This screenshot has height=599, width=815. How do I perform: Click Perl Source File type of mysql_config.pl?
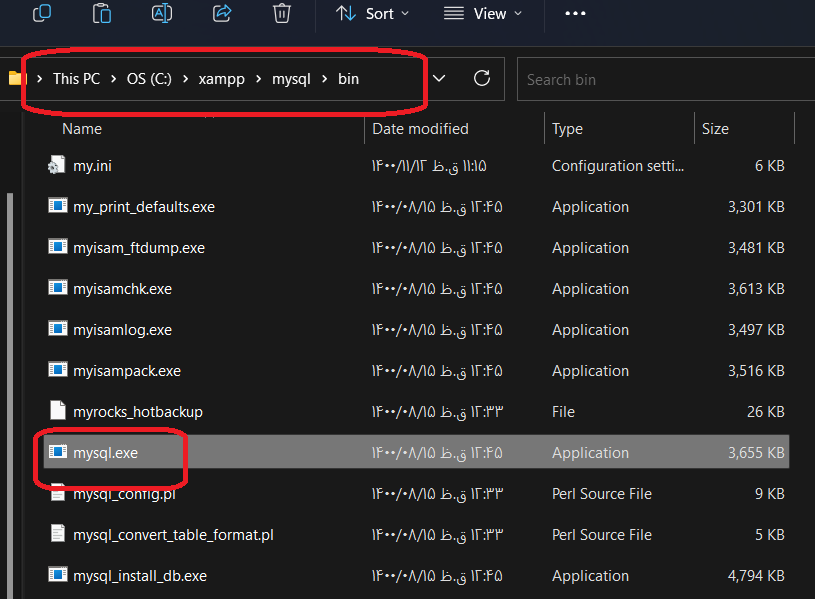coord(601,494)
